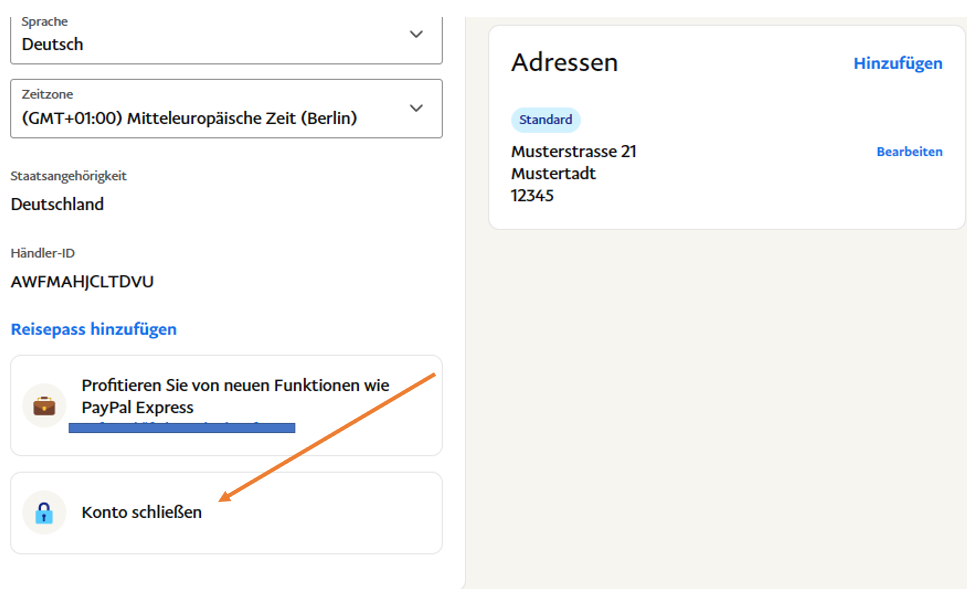
Task: Click the briefcase icon for PayPal Express
Action: [44, 406]
